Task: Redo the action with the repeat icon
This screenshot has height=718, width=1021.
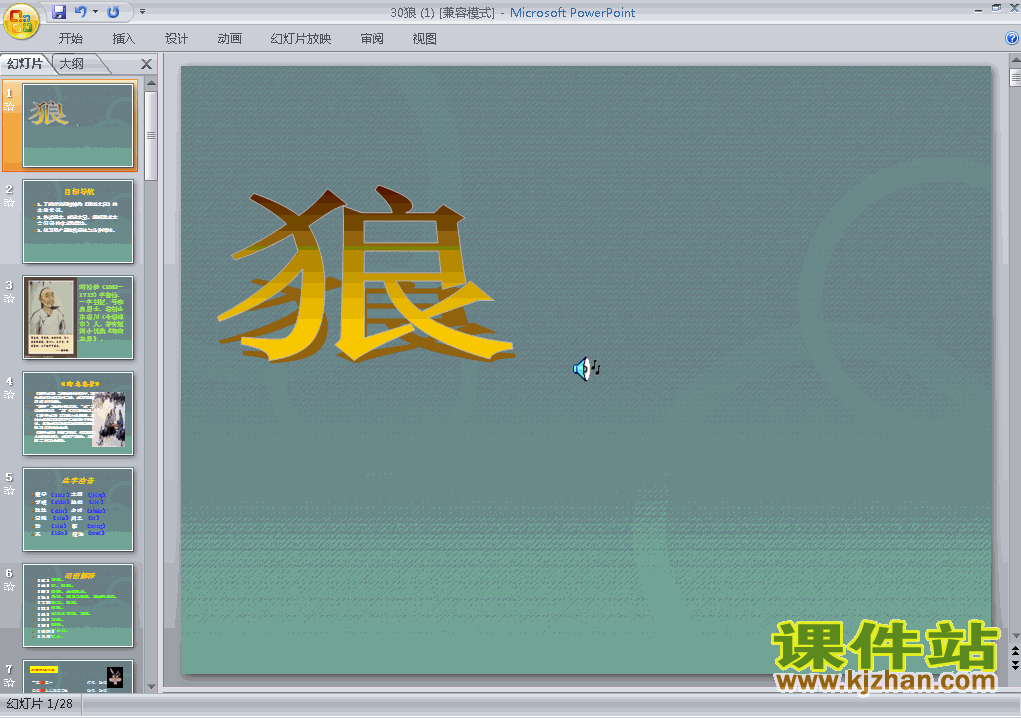Action: (x=113, y=12)
